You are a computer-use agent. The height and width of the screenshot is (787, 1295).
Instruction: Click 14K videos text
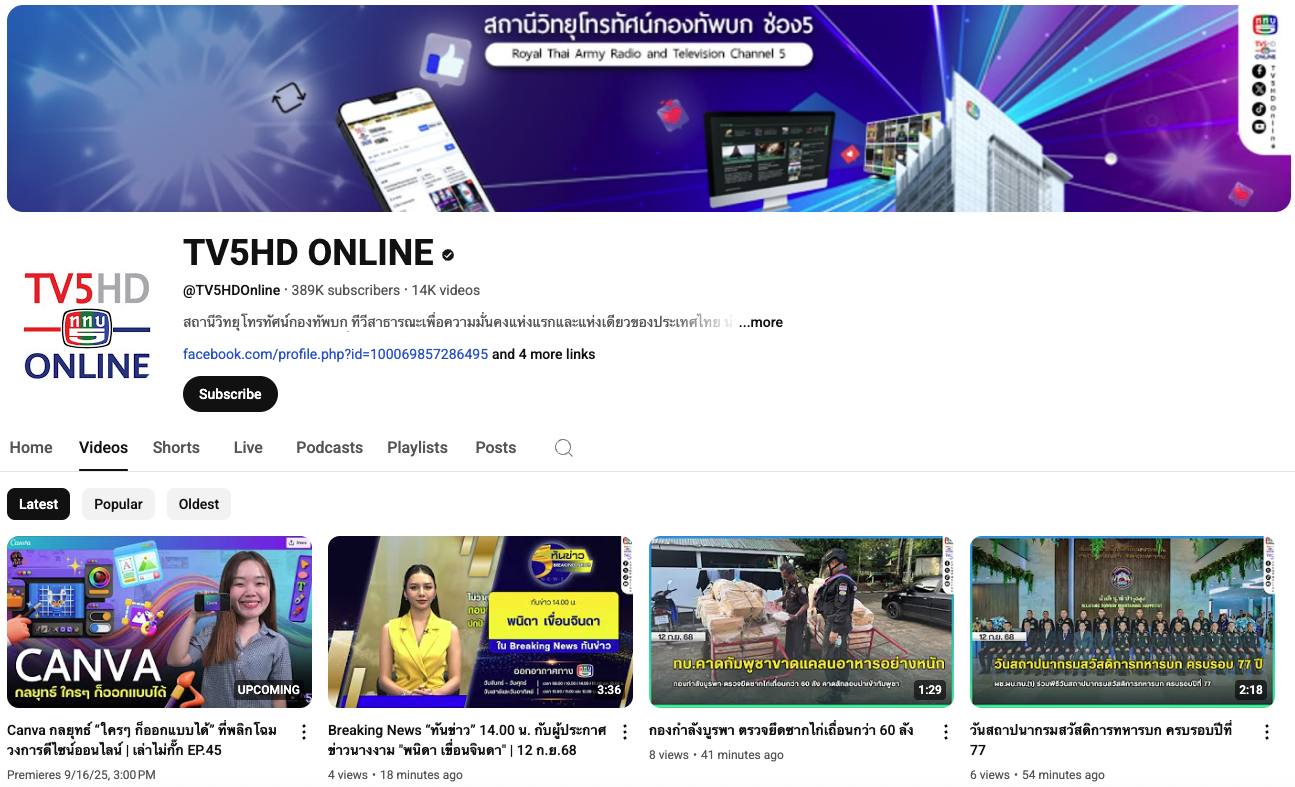[x=446, y=290]
